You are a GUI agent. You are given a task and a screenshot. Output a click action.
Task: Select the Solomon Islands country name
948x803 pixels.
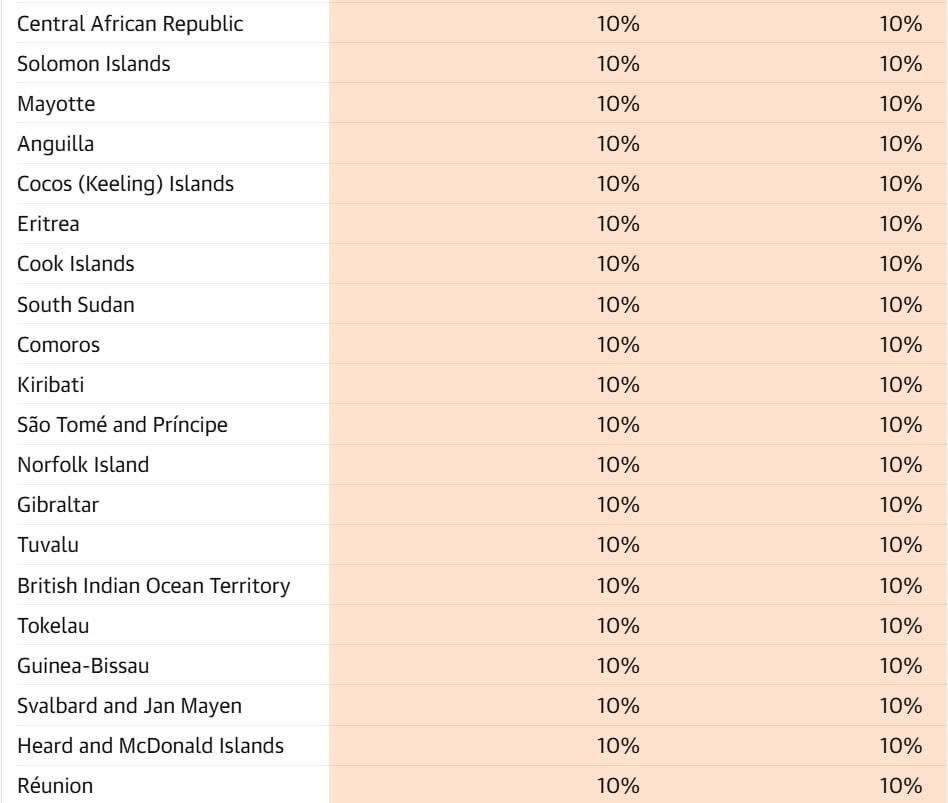pos(94,64)
